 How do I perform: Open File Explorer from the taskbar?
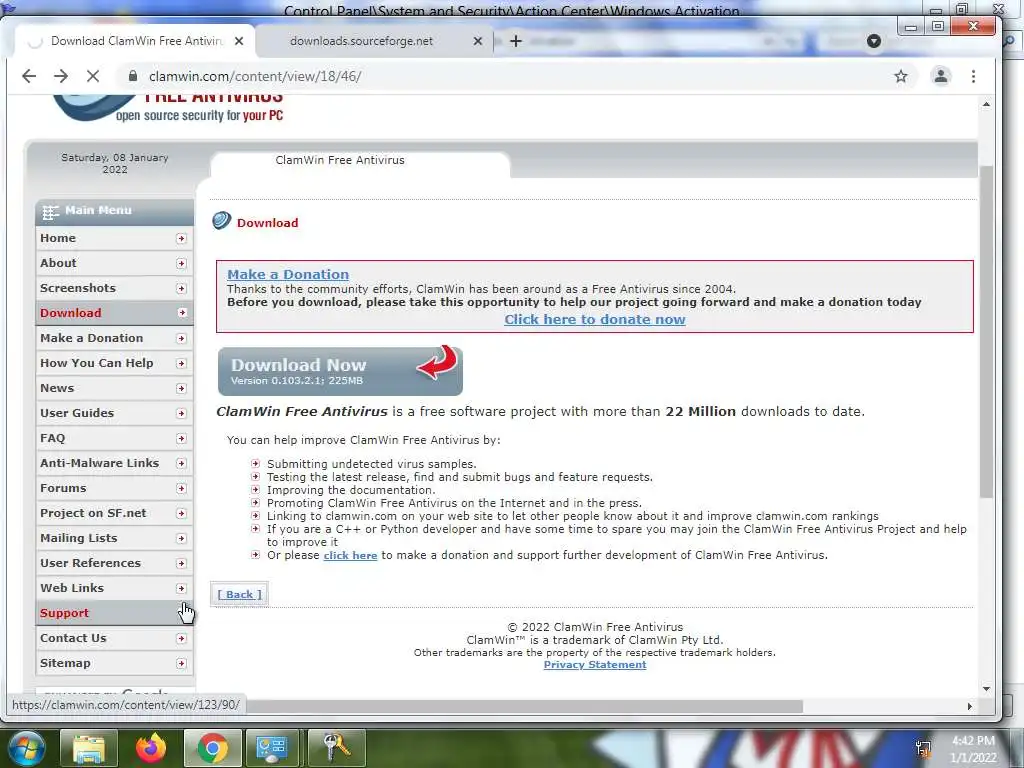coord(89,748)
